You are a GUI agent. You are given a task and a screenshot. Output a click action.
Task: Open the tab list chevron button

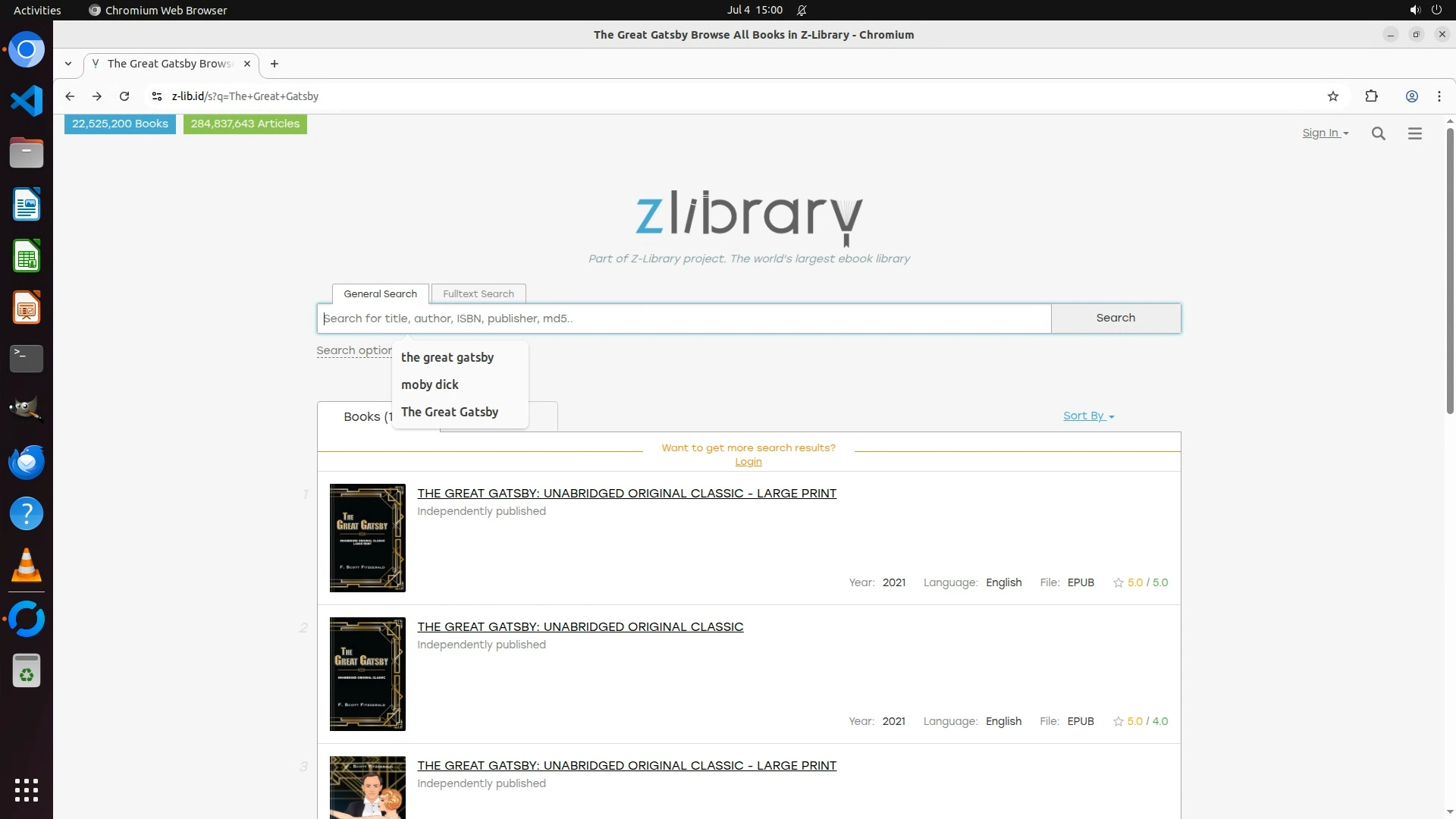pos(68,64)
